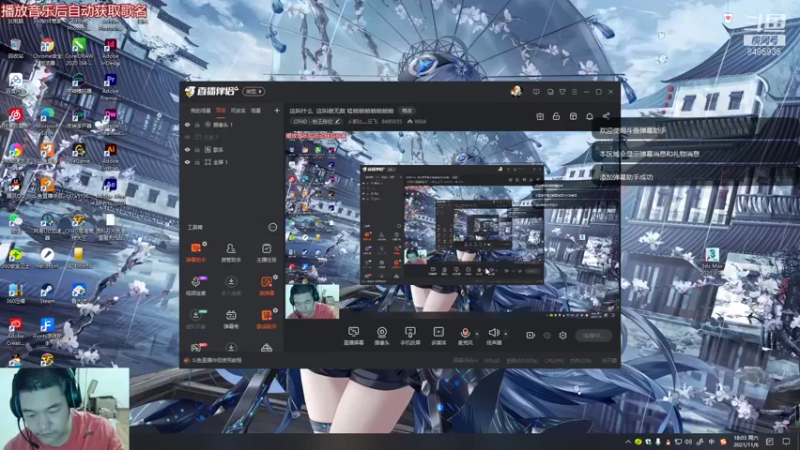Toggle lock on 歌名 source
This screenshot has width=800, height=450.
coord(197,149)
